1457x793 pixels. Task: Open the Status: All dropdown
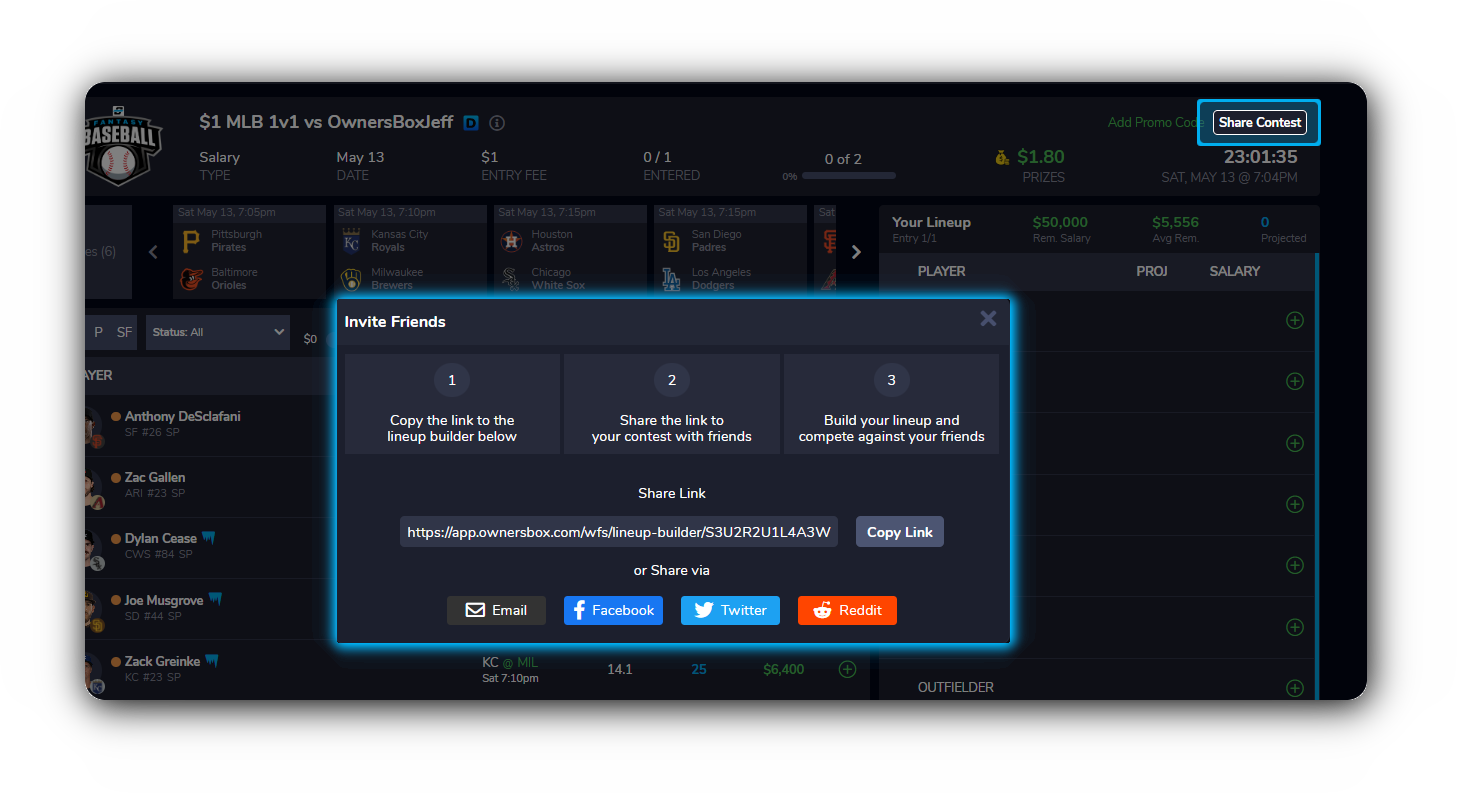tap(218, 332)
